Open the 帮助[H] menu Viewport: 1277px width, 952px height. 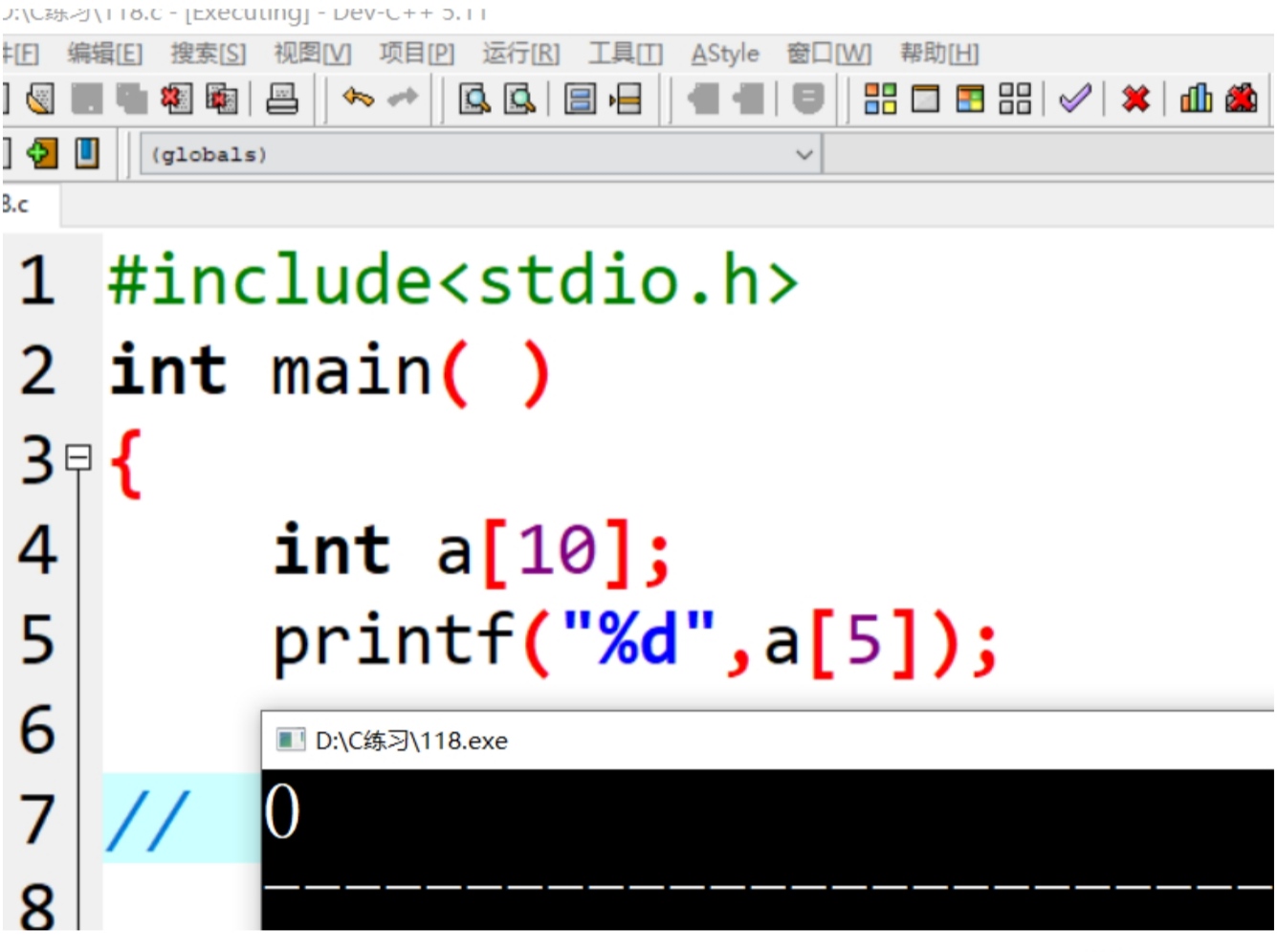coord(938,54)
